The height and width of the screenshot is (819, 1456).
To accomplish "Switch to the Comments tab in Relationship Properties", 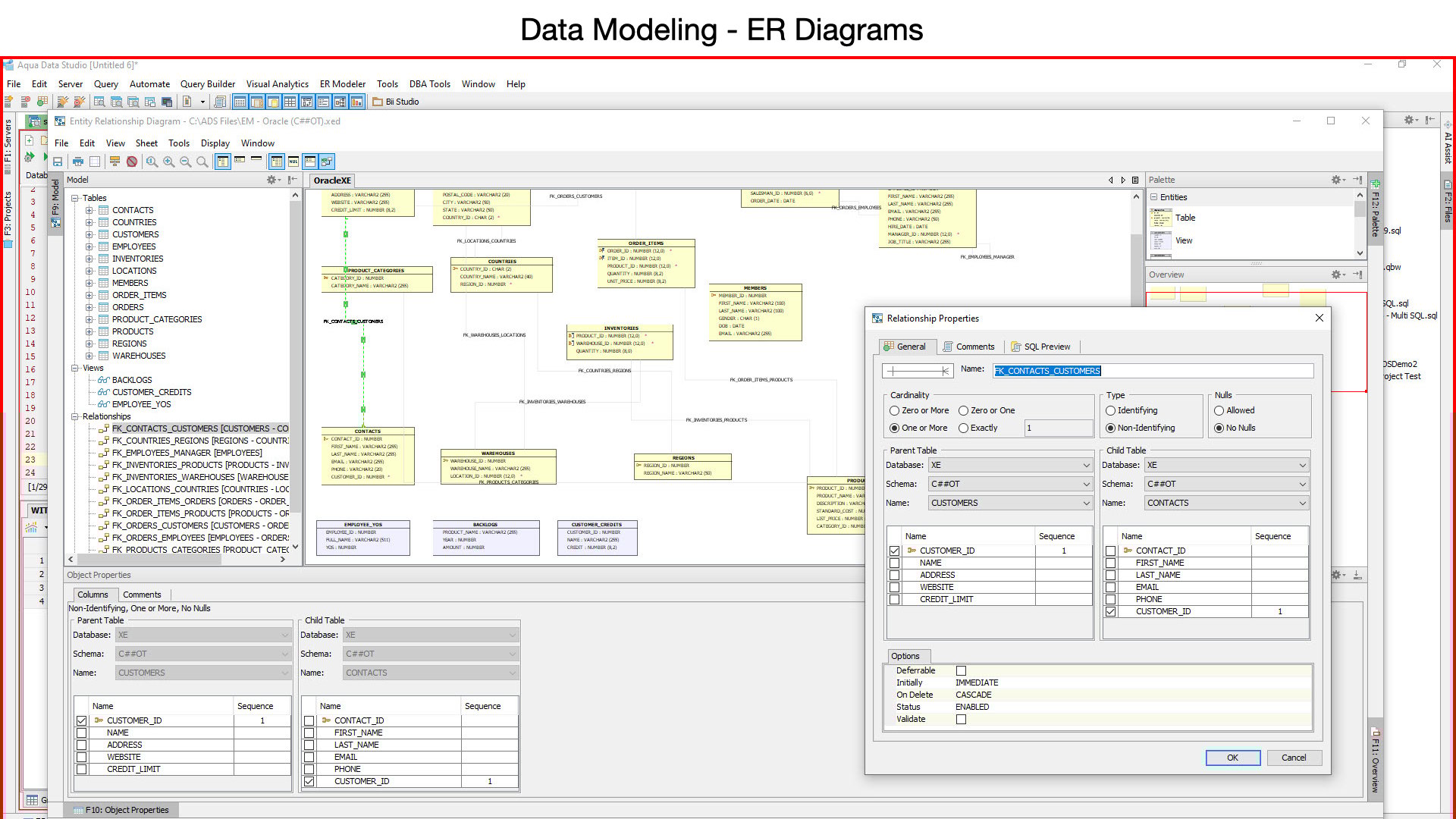I will pos(968,347).
